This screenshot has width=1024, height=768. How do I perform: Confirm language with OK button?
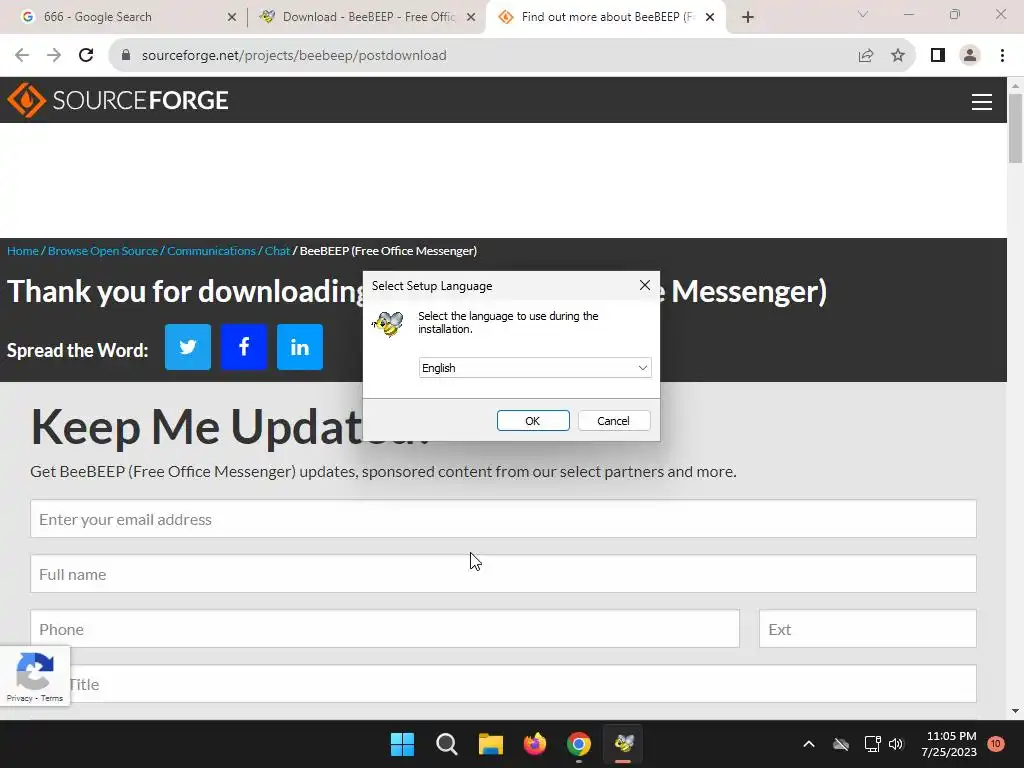(x=533, y=421)
